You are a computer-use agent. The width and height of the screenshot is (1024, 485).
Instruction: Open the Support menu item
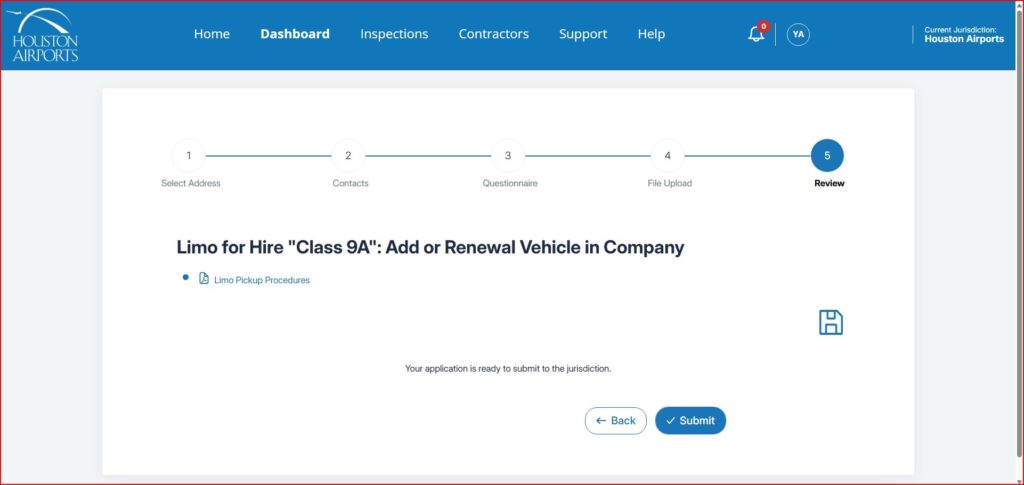[x=583, y=34]
